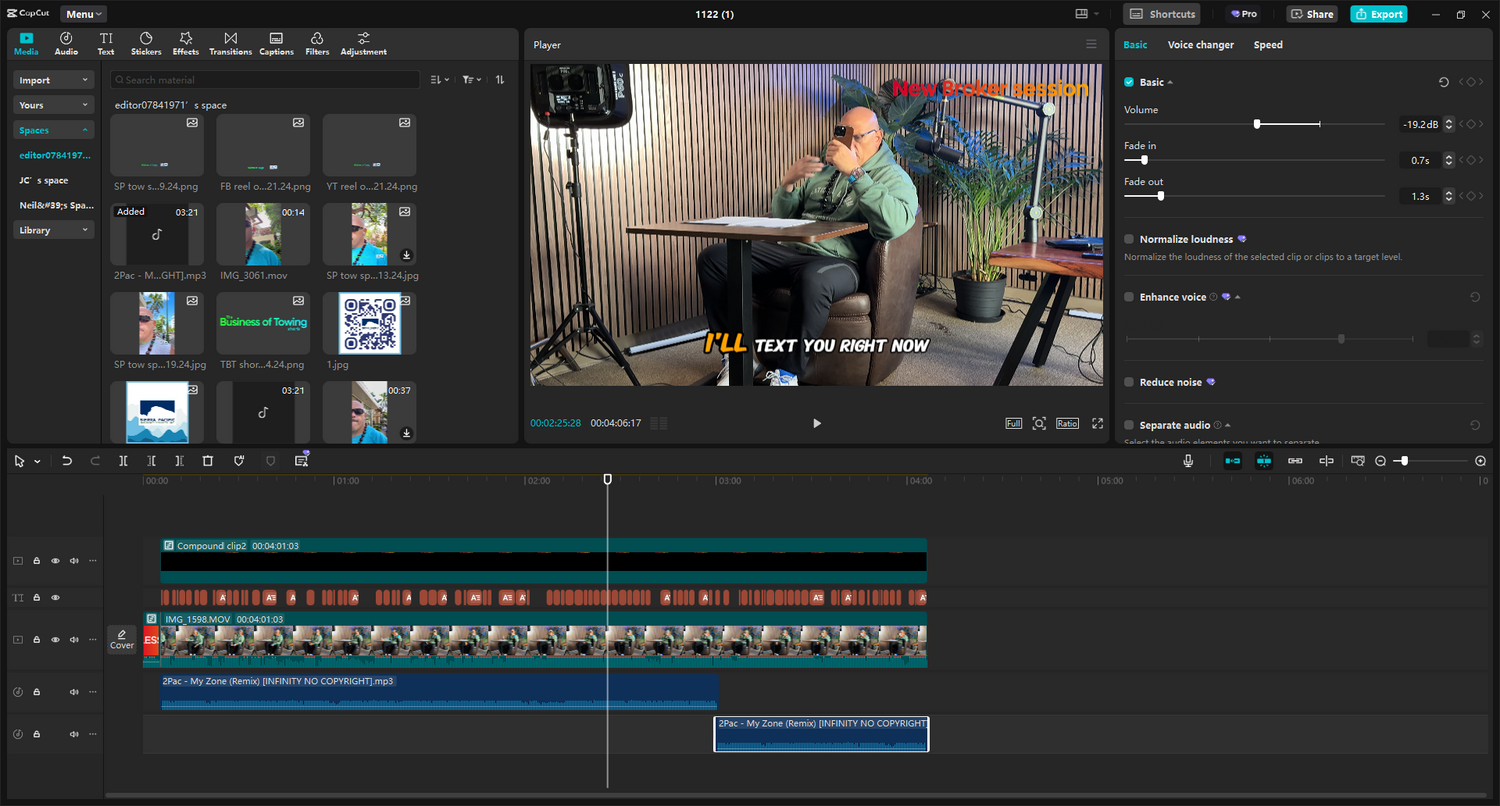Open the Text tools tab

(106, 44)
